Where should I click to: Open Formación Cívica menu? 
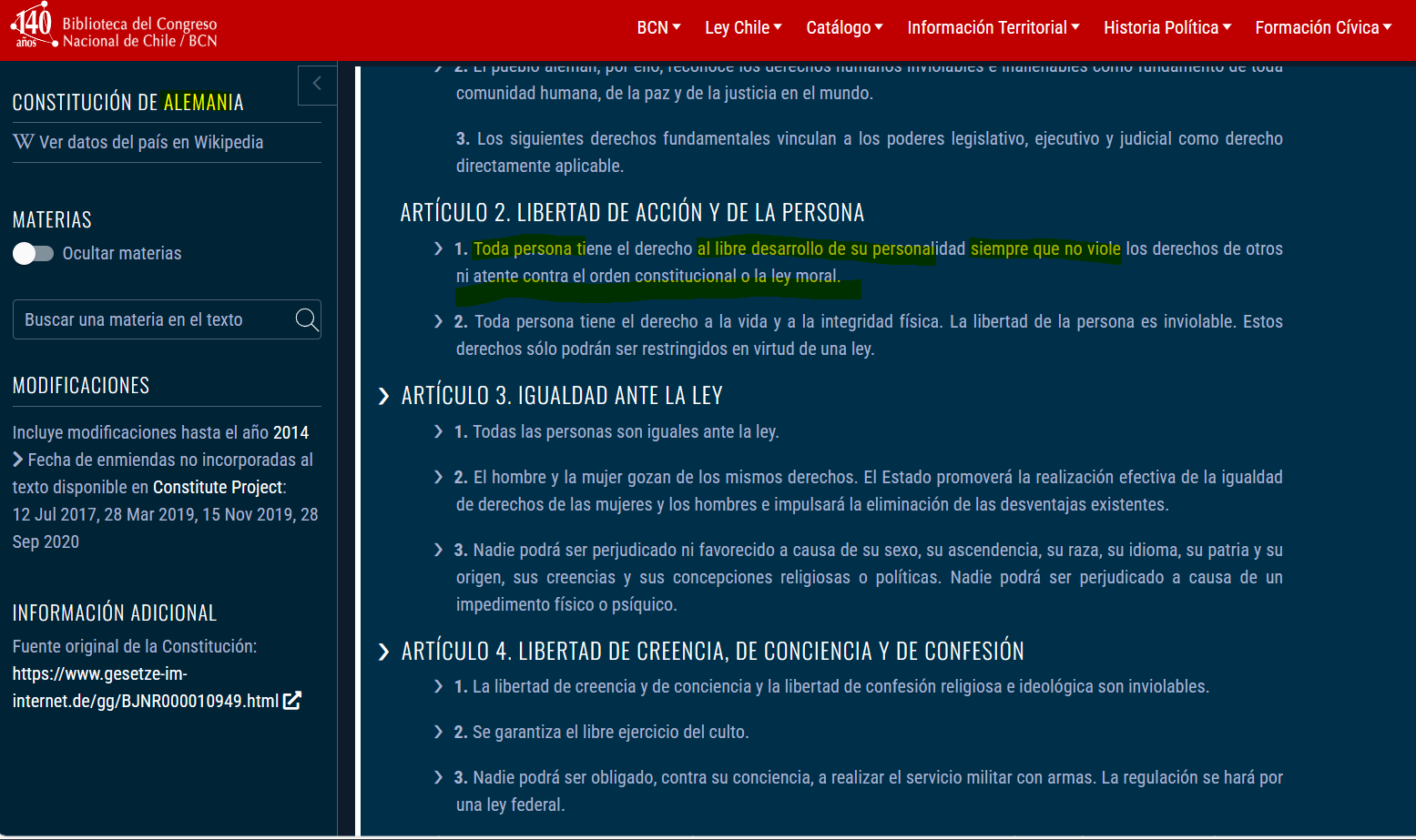point(1323,28)
